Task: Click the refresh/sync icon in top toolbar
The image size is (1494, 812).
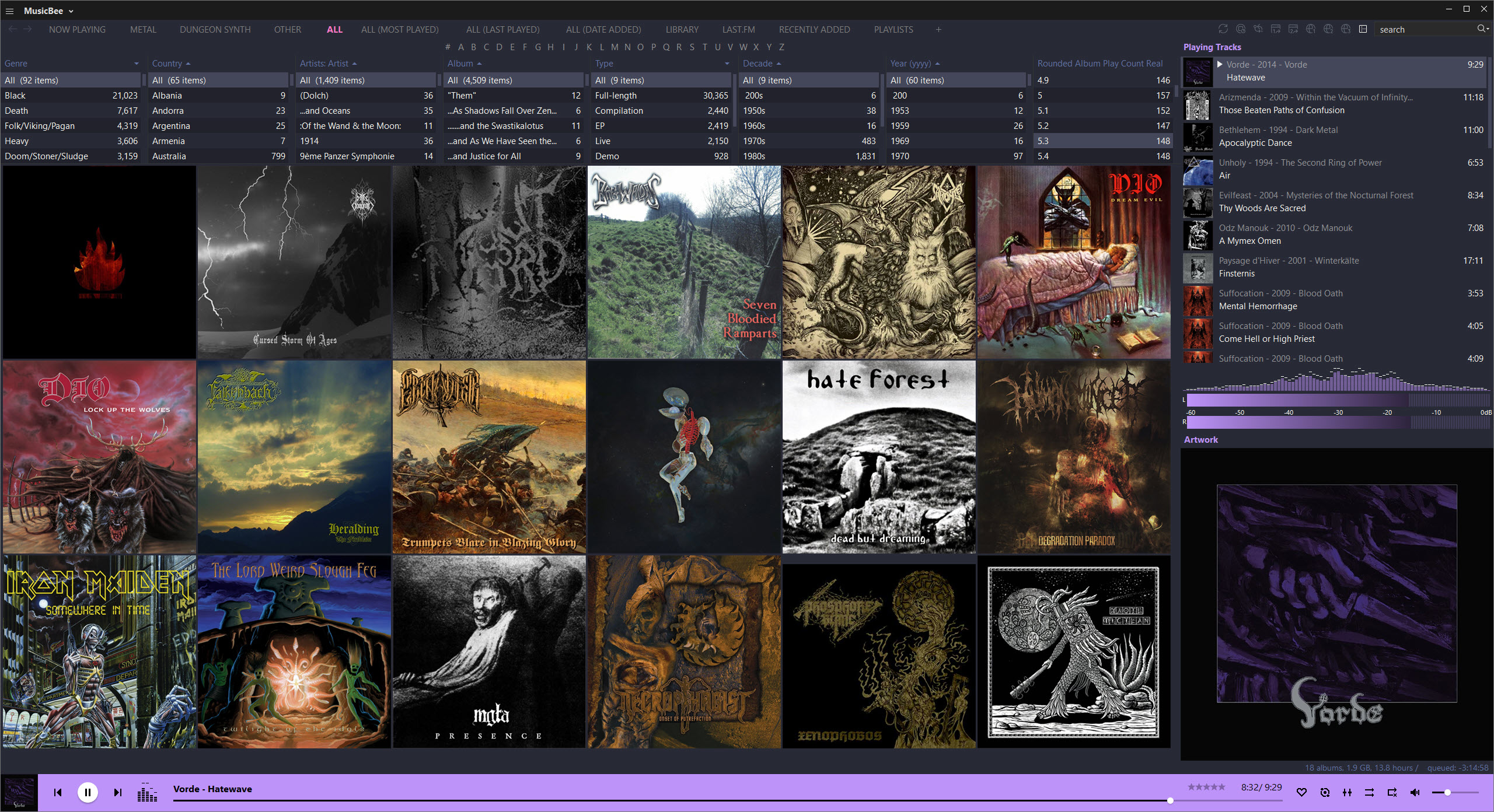Action: [x=1223, y=29]
